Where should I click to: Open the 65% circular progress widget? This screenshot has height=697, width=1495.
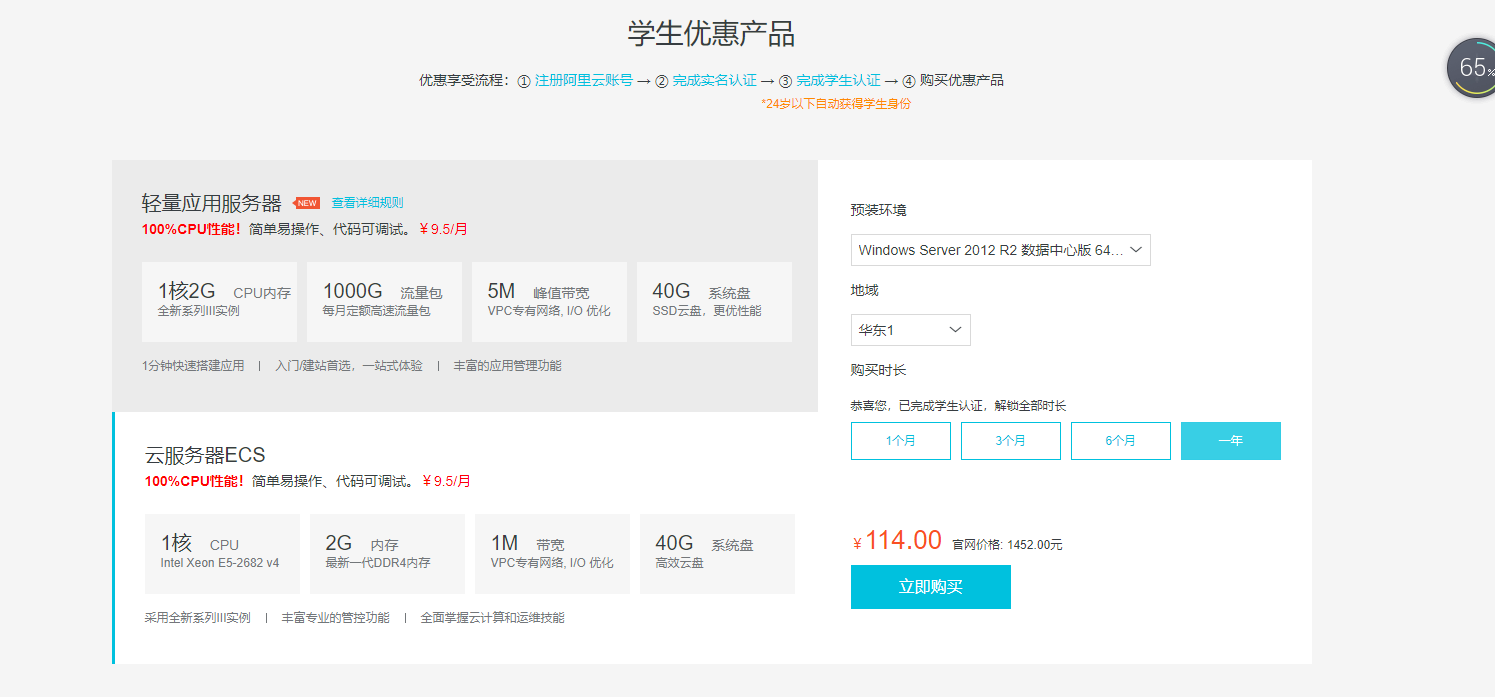(x=1472, y=68)
